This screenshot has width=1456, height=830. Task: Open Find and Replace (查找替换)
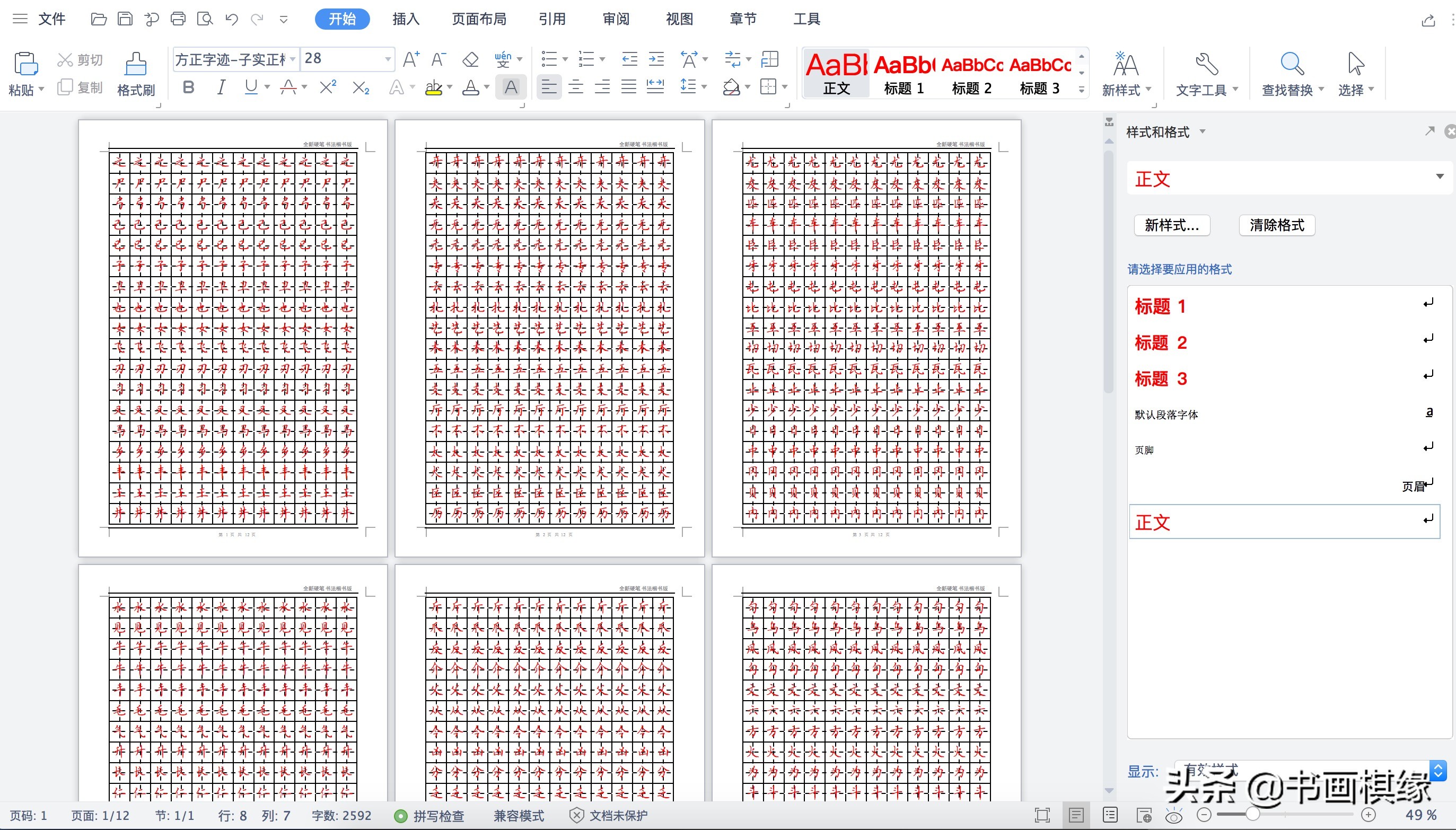(1292, 74)
